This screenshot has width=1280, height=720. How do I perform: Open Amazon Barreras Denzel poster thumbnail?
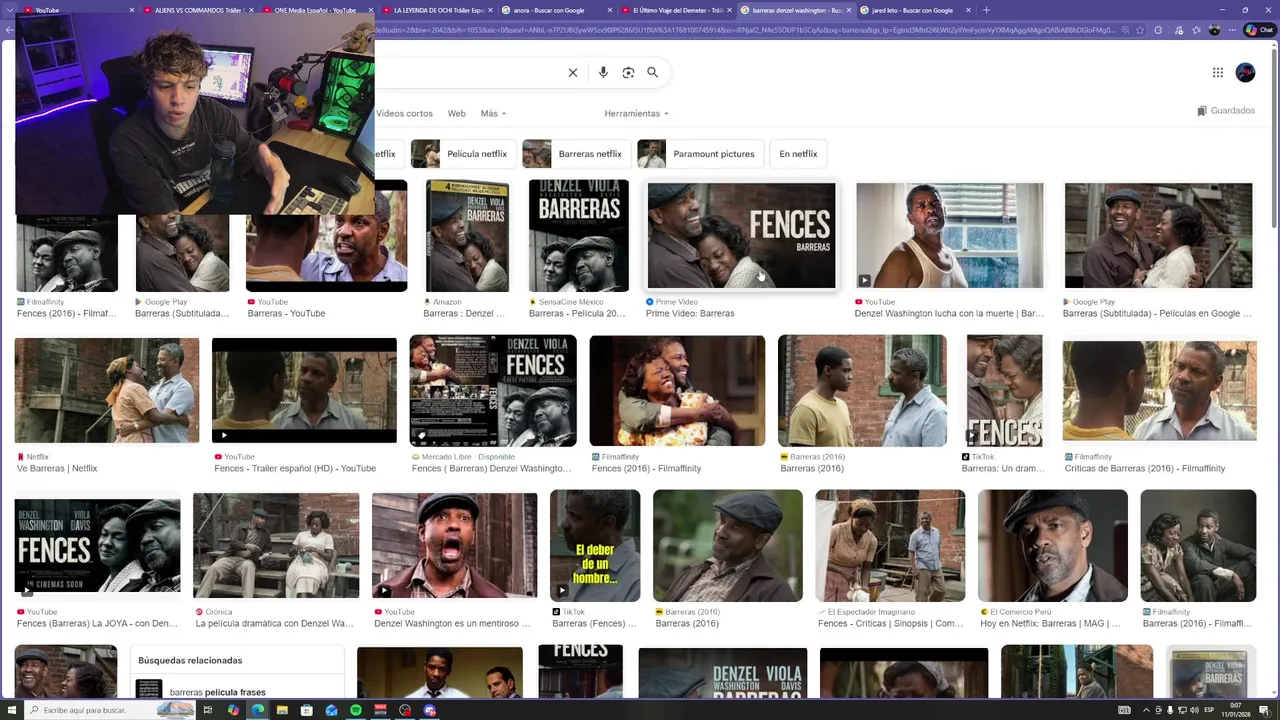pos(467,236)
